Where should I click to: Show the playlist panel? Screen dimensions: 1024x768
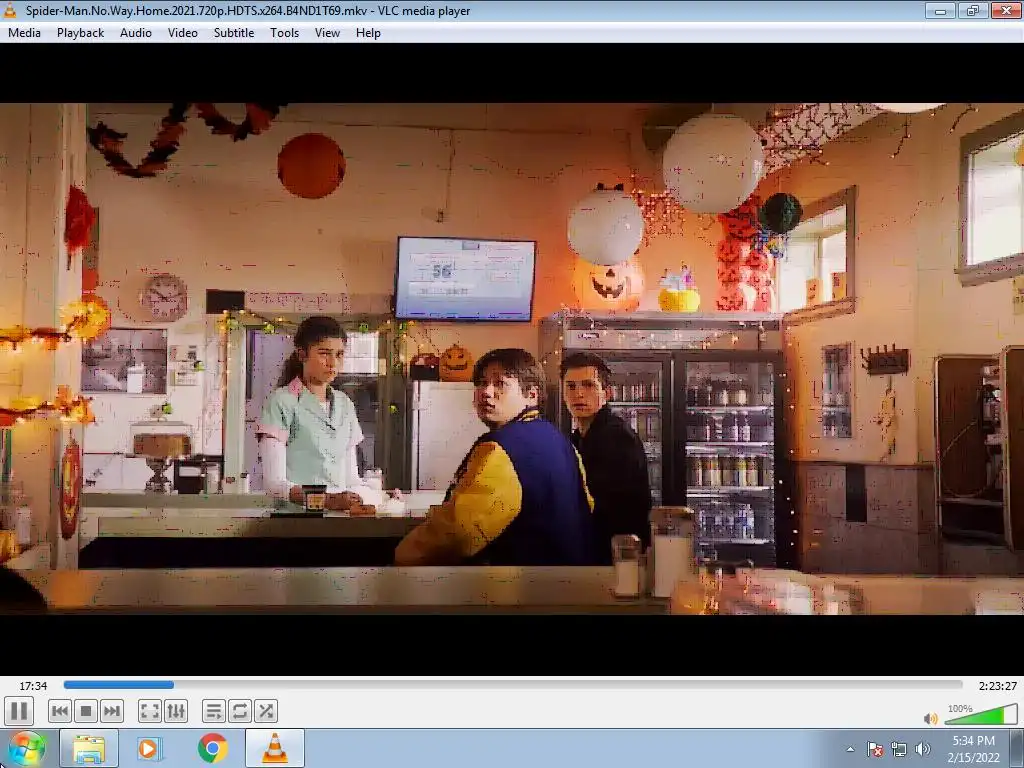(x=214, y=711)
